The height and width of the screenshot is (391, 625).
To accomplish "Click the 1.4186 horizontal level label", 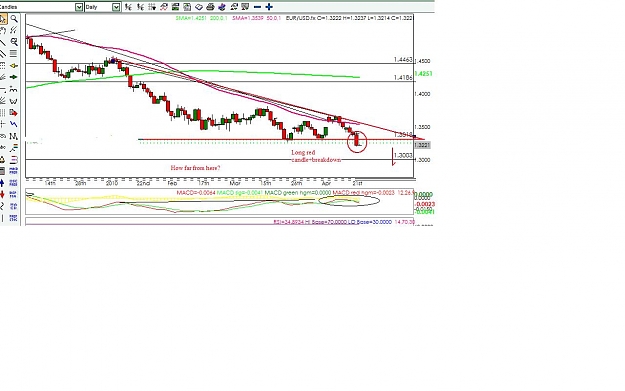I will (x=403, y=77).
